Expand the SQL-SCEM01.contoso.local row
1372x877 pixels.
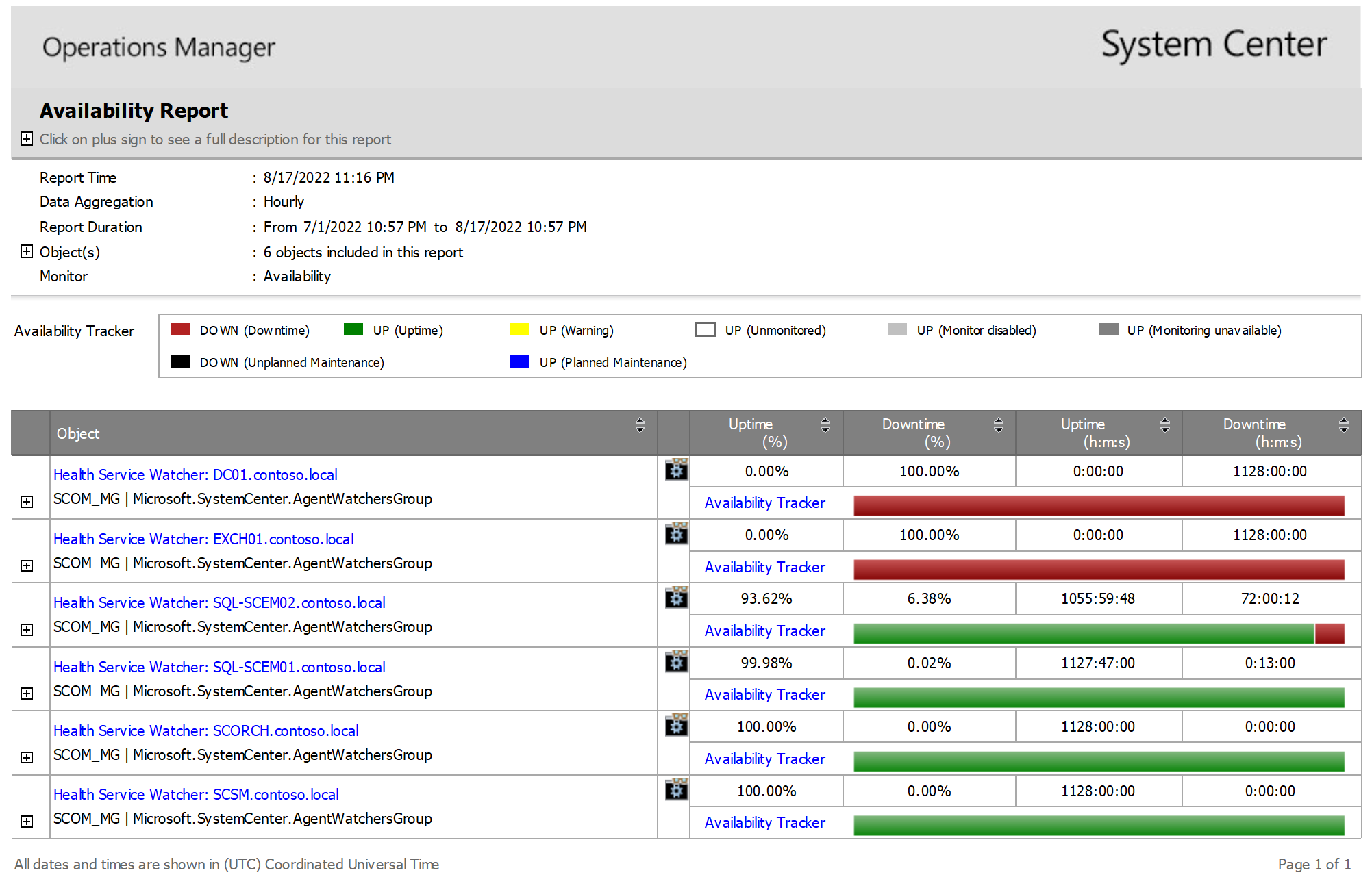tap(27, 694)
